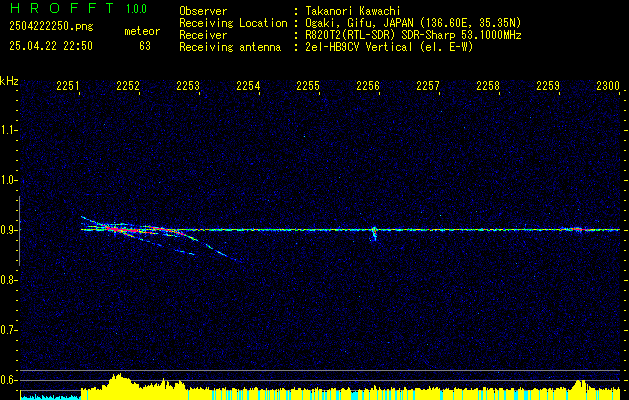The height and width of the screenshot is (400, 629).
Task: Click the 2el-HB9CV Vertical antenna value
Action: pos(389,47)
